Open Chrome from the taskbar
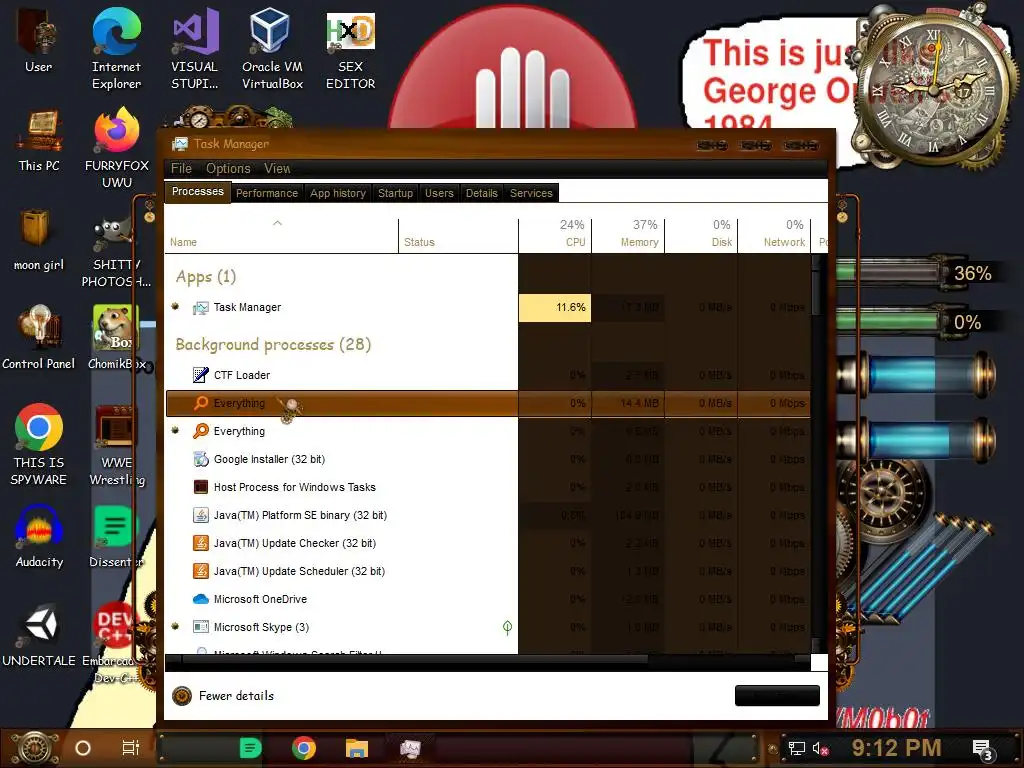This screenshot has width=1024, height=768. pyautogui.click(x=304, y=748)
